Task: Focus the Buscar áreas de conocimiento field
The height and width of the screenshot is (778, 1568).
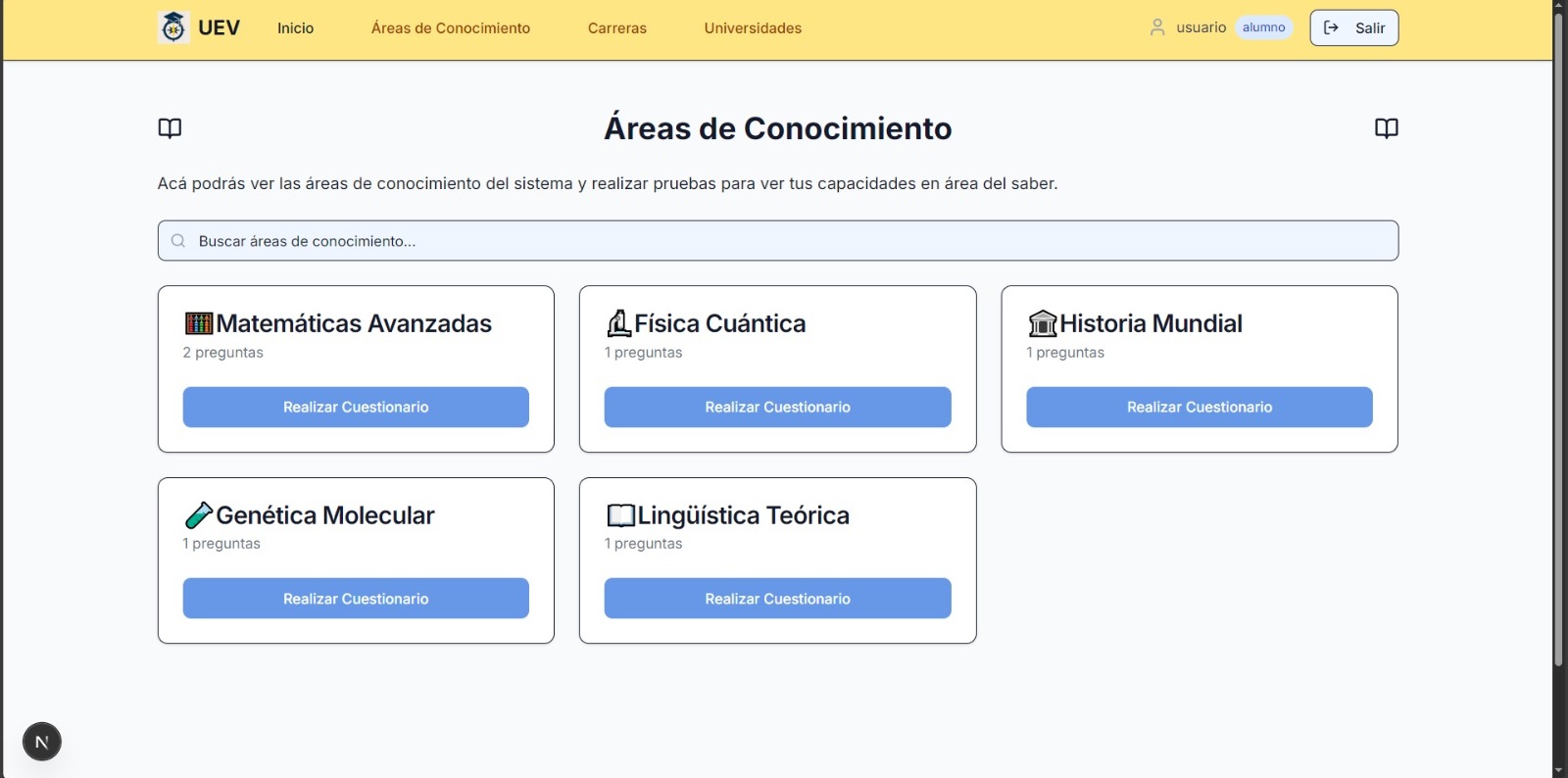Action: (778, 241)
